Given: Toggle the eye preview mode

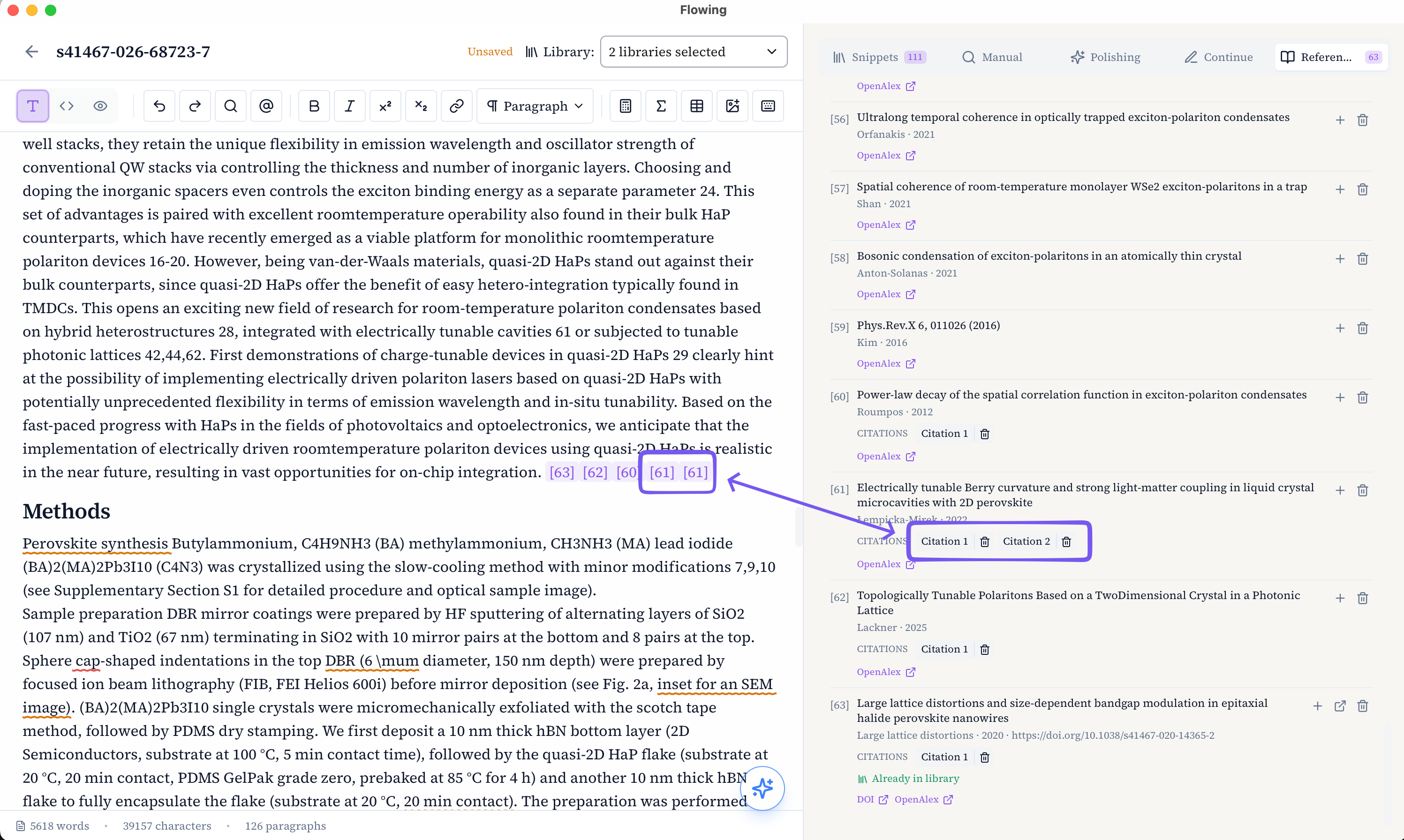Looking at the screenshot, I should [x=100, y=106].
